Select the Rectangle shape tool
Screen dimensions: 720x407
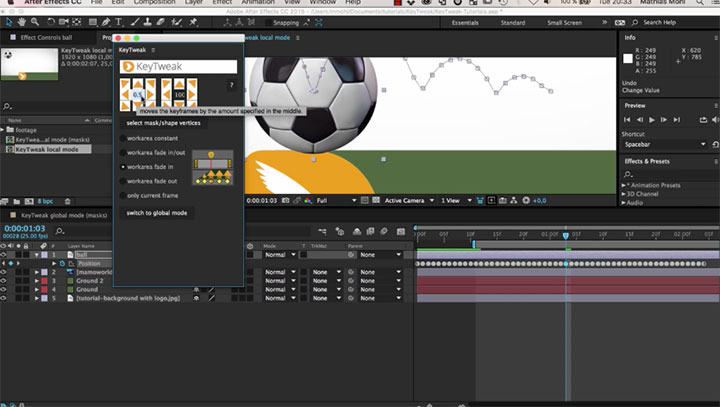tap(93, 22)
